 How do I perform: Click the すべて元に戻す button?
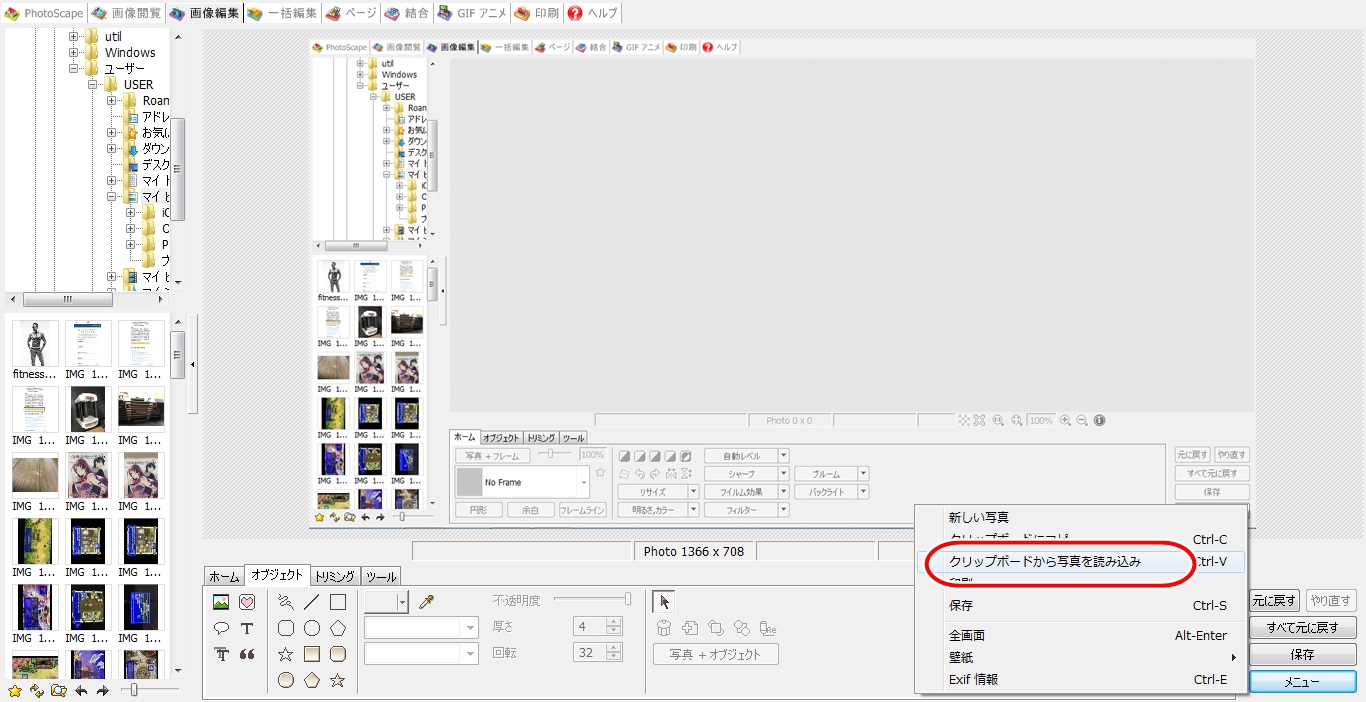click(x=1302, y=628)
